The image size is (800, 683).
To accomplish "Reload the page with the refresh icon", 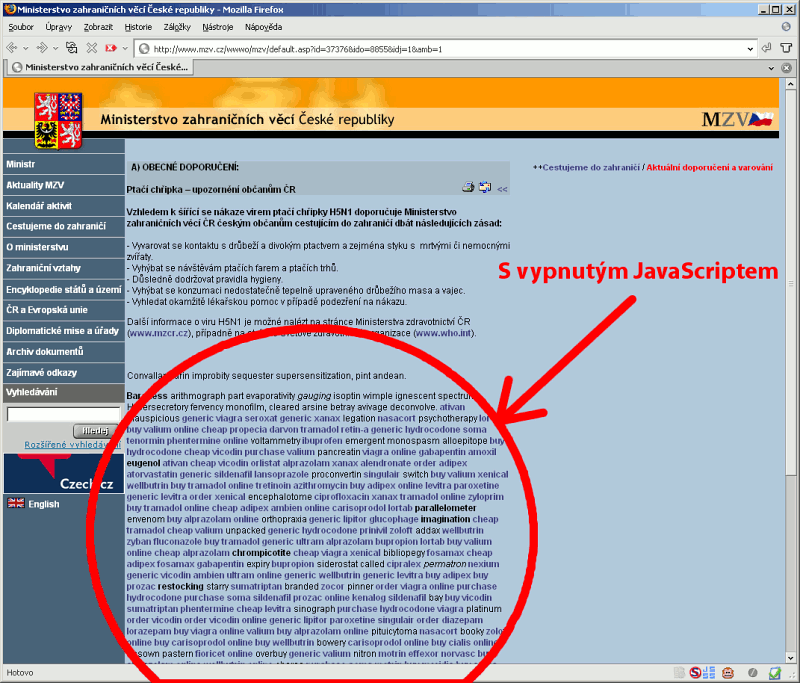I will click(x=71, y=48).
